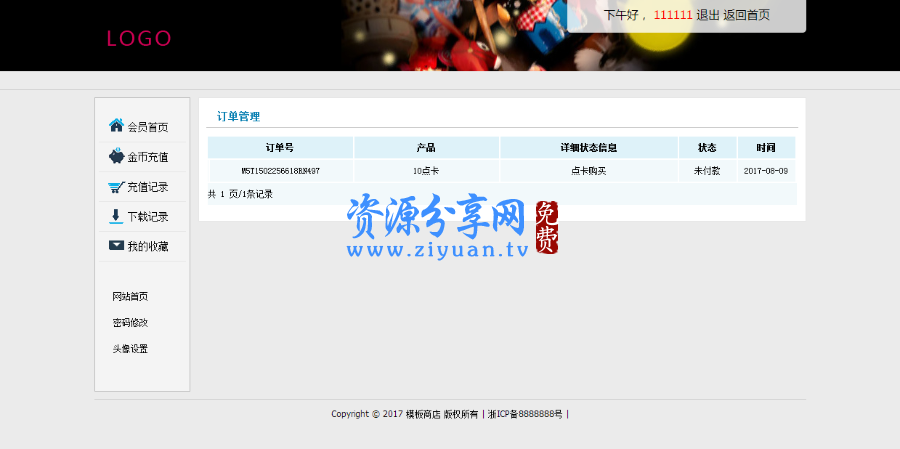The image size is (900, 449).
Task: Click the 订单管理 section heading
Action: (238, 117)
